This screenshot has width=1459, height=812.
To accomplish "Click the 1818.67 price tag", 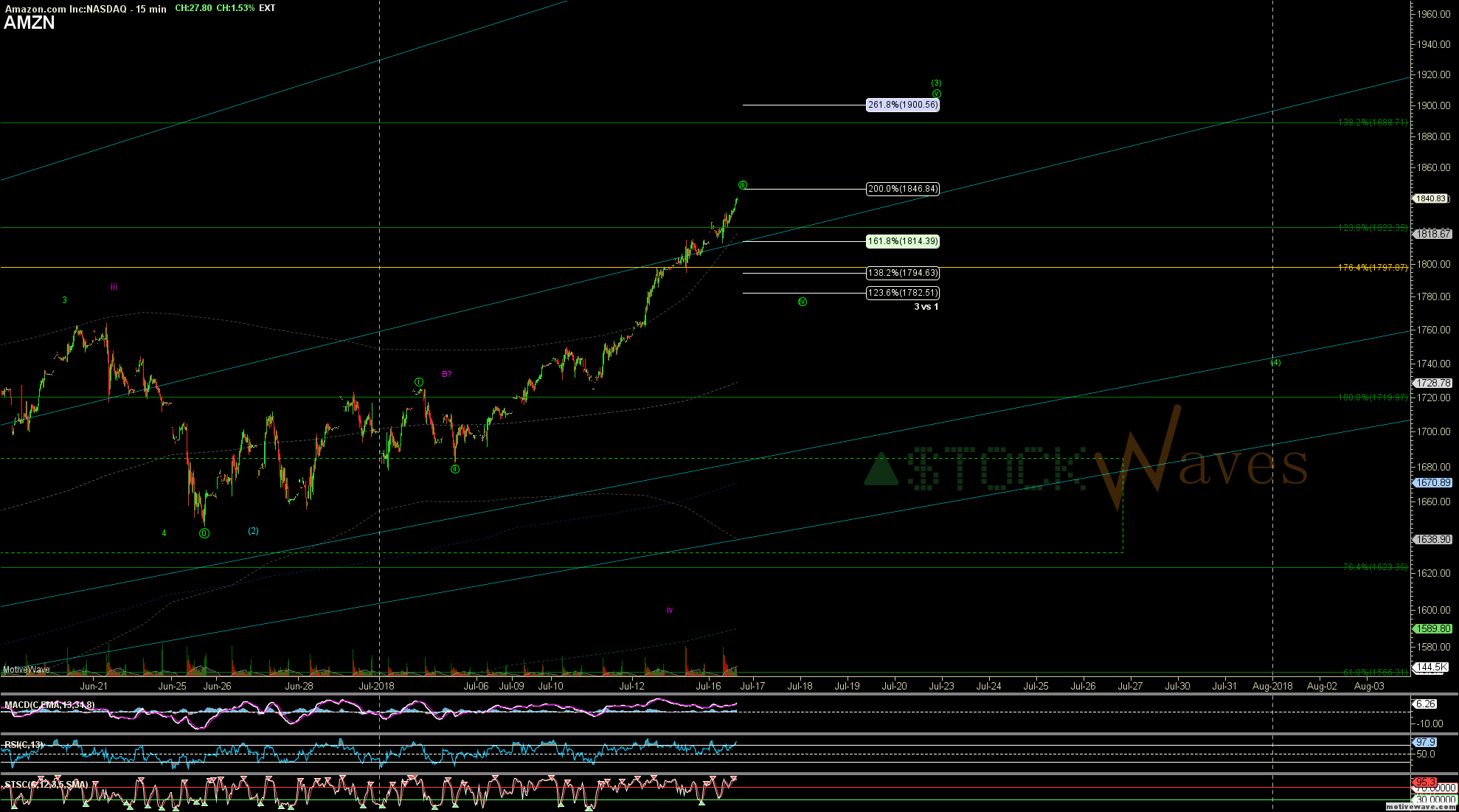I will 1432,234.
